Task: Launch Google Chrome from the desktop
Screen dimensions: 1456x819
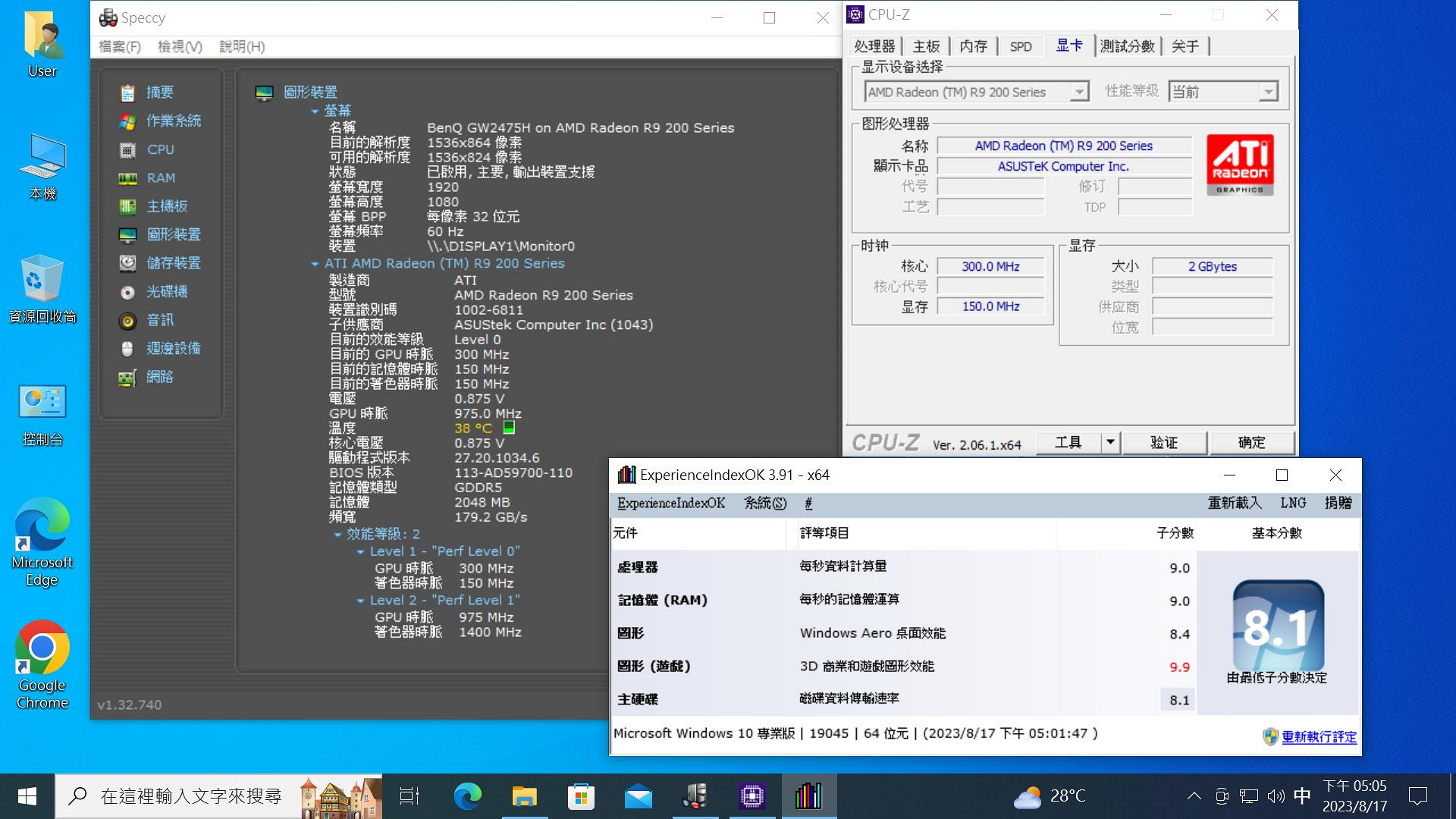Action: click(x=42, y=665)
